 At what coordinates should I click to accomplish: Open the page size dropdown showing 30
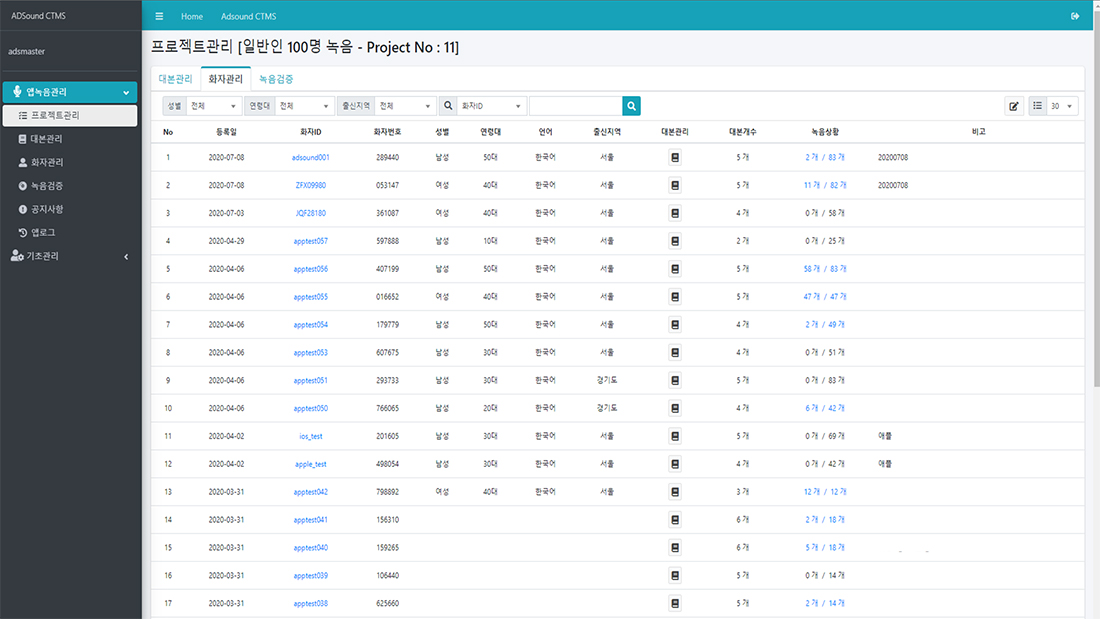1062,106
